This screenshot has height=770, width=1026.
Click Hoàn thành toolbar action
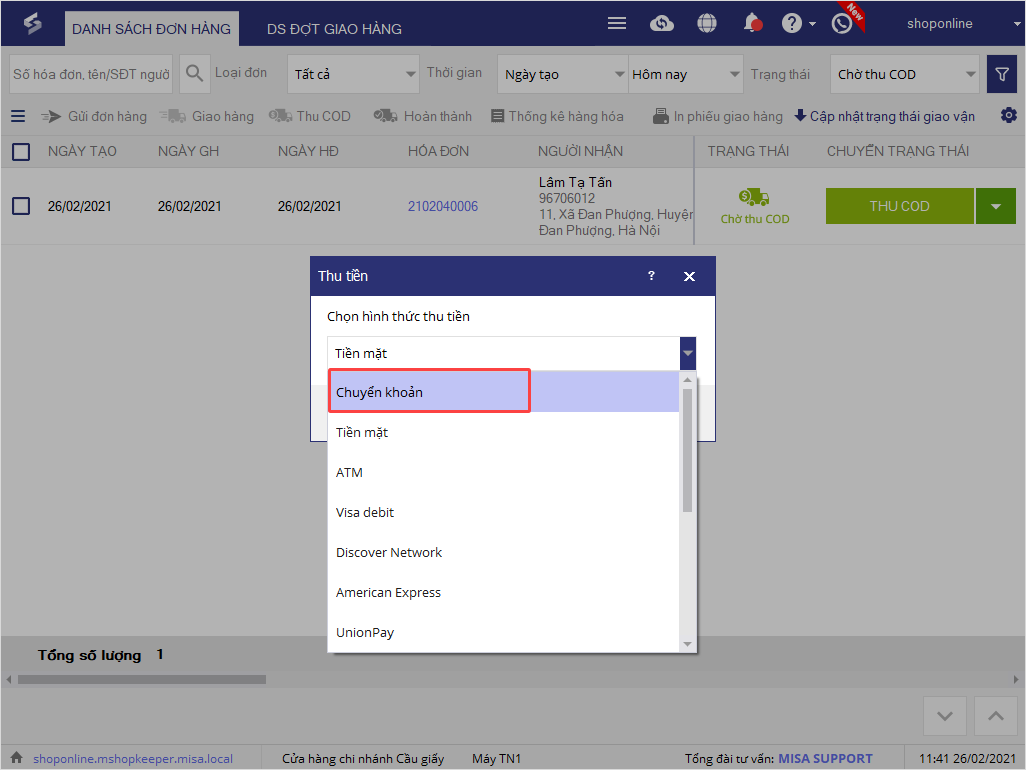click(x=423, y=116)
